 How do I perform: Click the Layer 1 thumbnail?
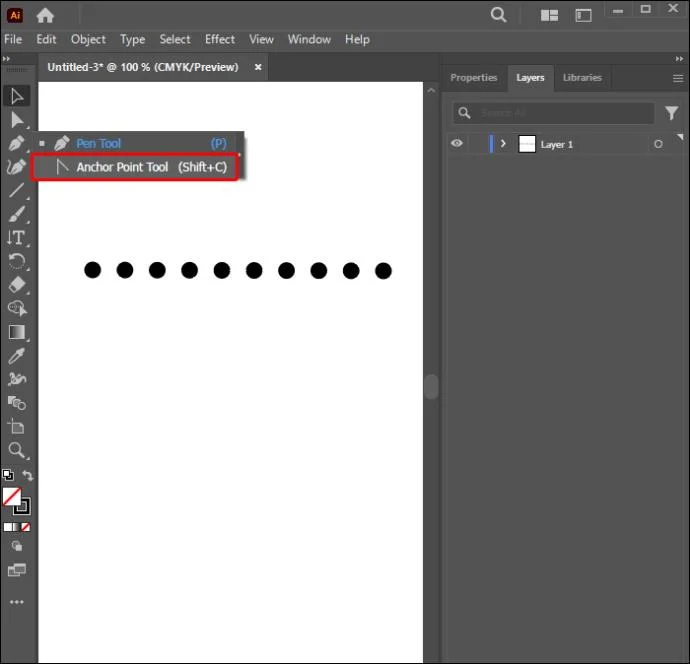(x=527, y=144)
